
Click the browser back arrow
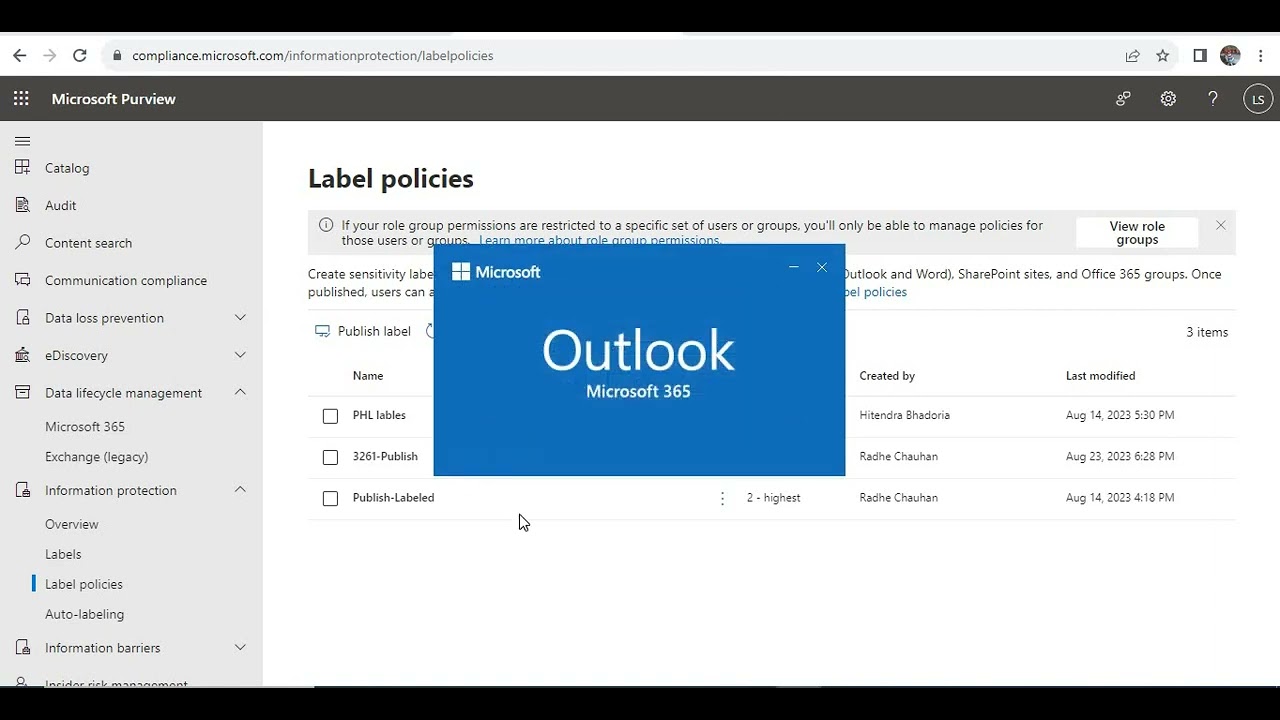[19, 56]
